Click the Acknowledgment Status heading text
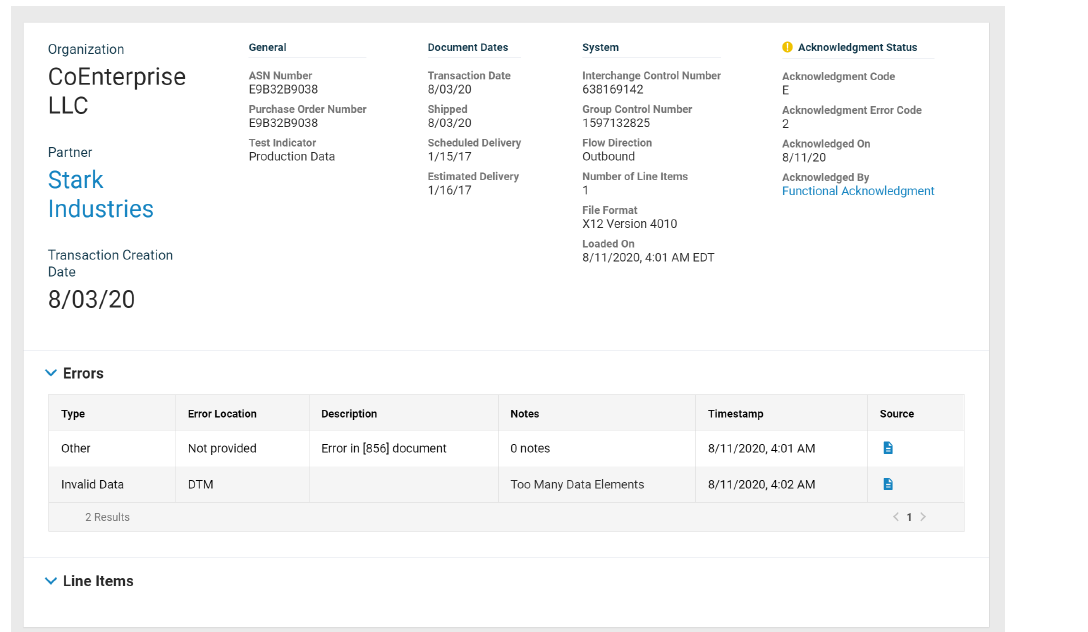 click(x=857, y=47)
